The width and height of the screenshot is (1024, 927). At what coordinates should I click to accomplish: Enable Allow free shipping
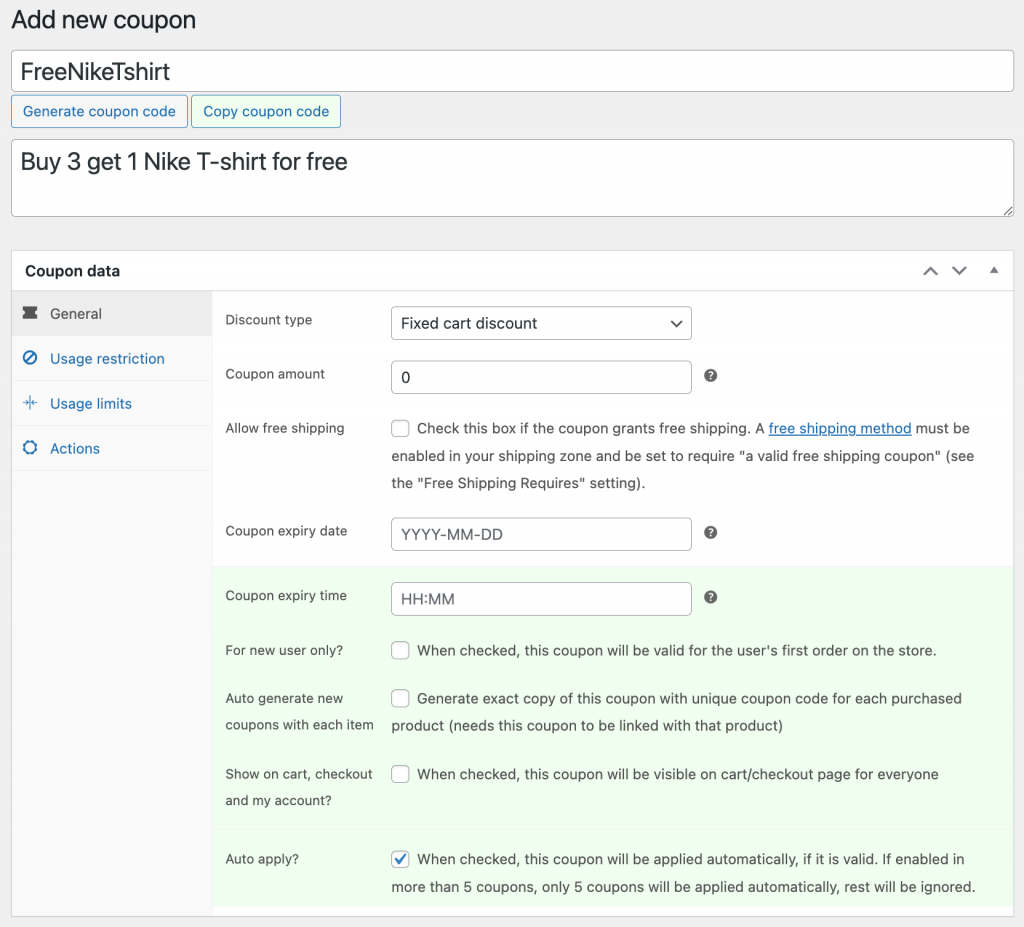click(400, 428)
